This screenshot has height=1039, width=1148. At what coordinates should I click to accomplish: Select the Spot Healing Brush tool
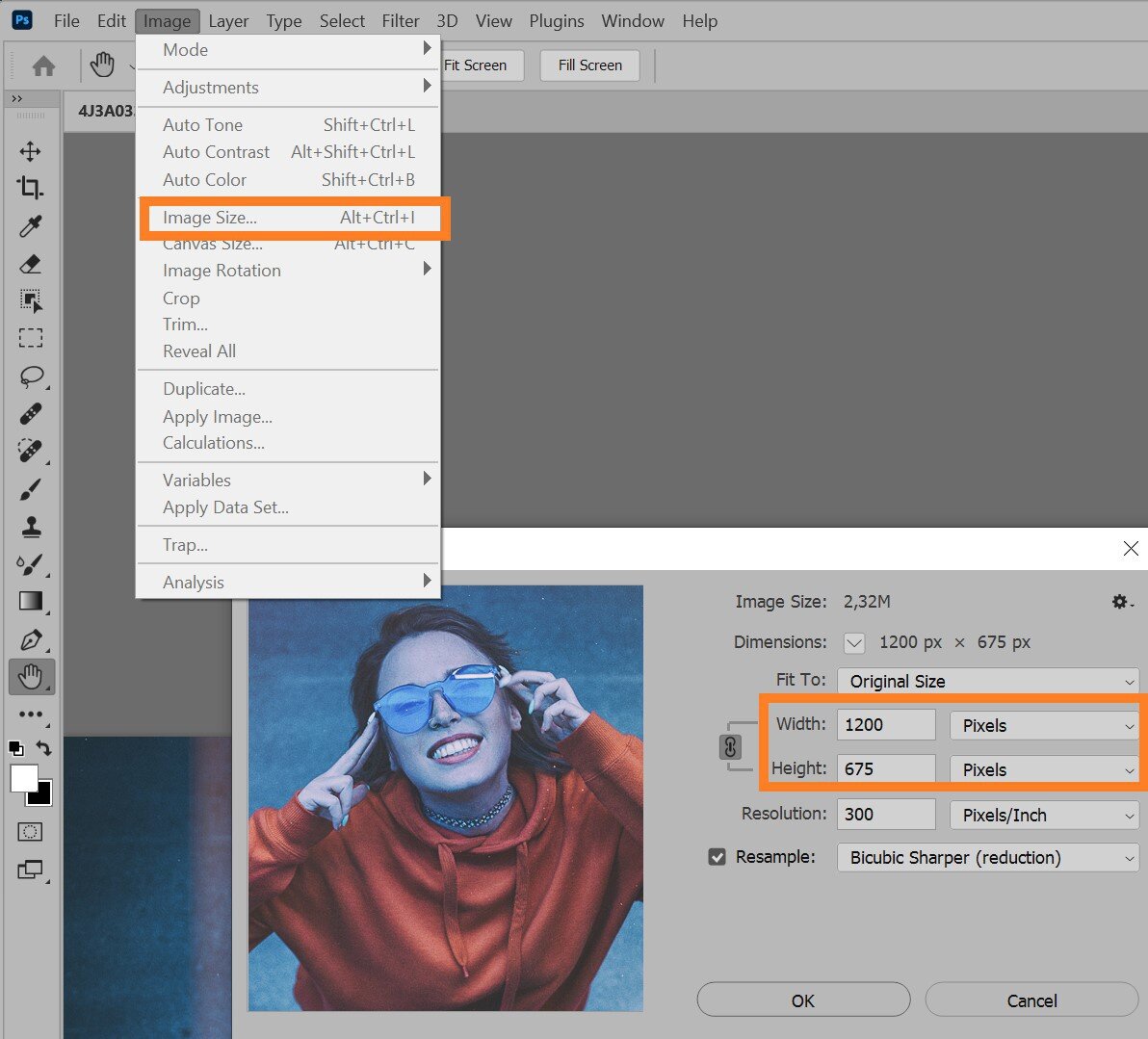pyautogui.click(x=30, y=451)
